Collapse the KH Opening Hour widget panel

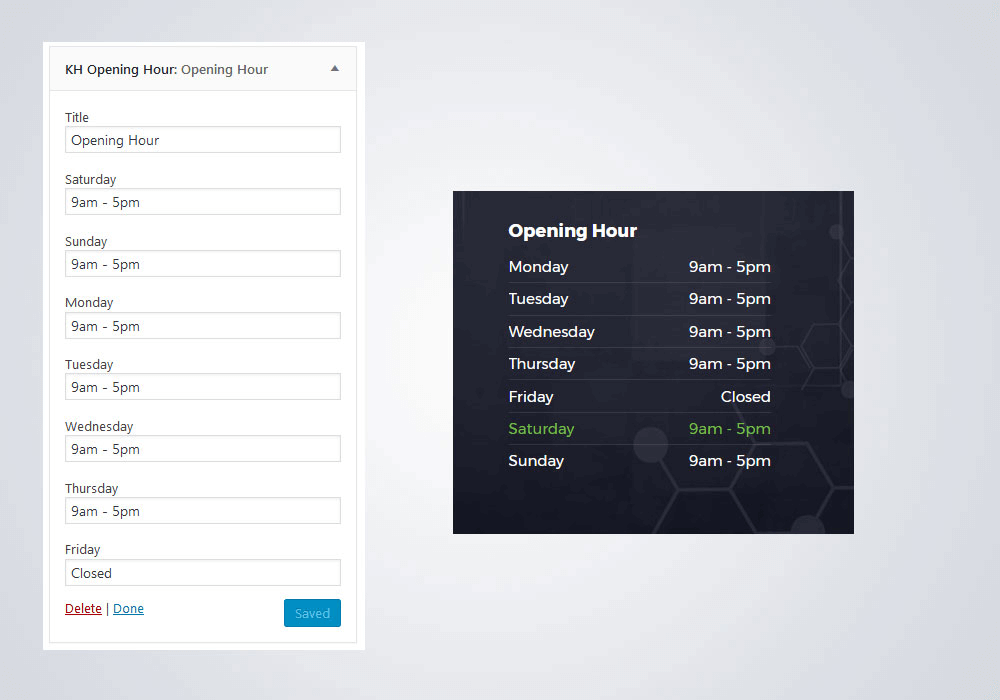coord(335,68)
